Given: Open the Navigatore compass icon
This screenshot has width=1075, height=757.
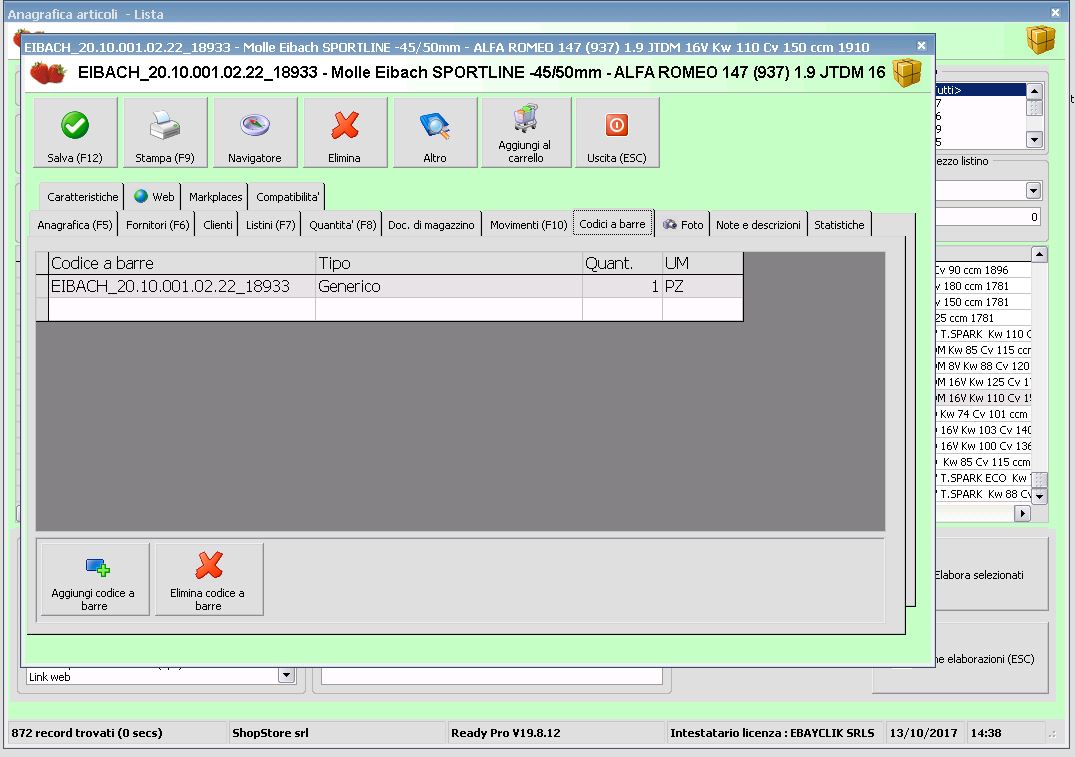Looking at the screenshot, I should point(254,125).
